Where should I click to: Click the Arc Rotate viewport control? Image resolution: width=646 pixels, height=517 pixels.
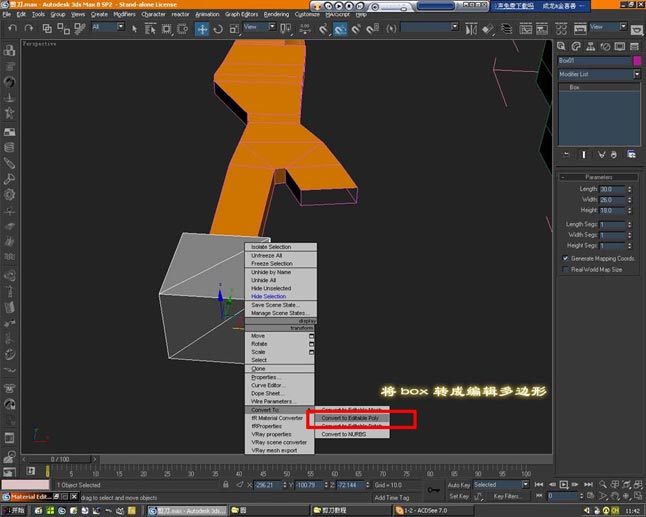point(627,496)
